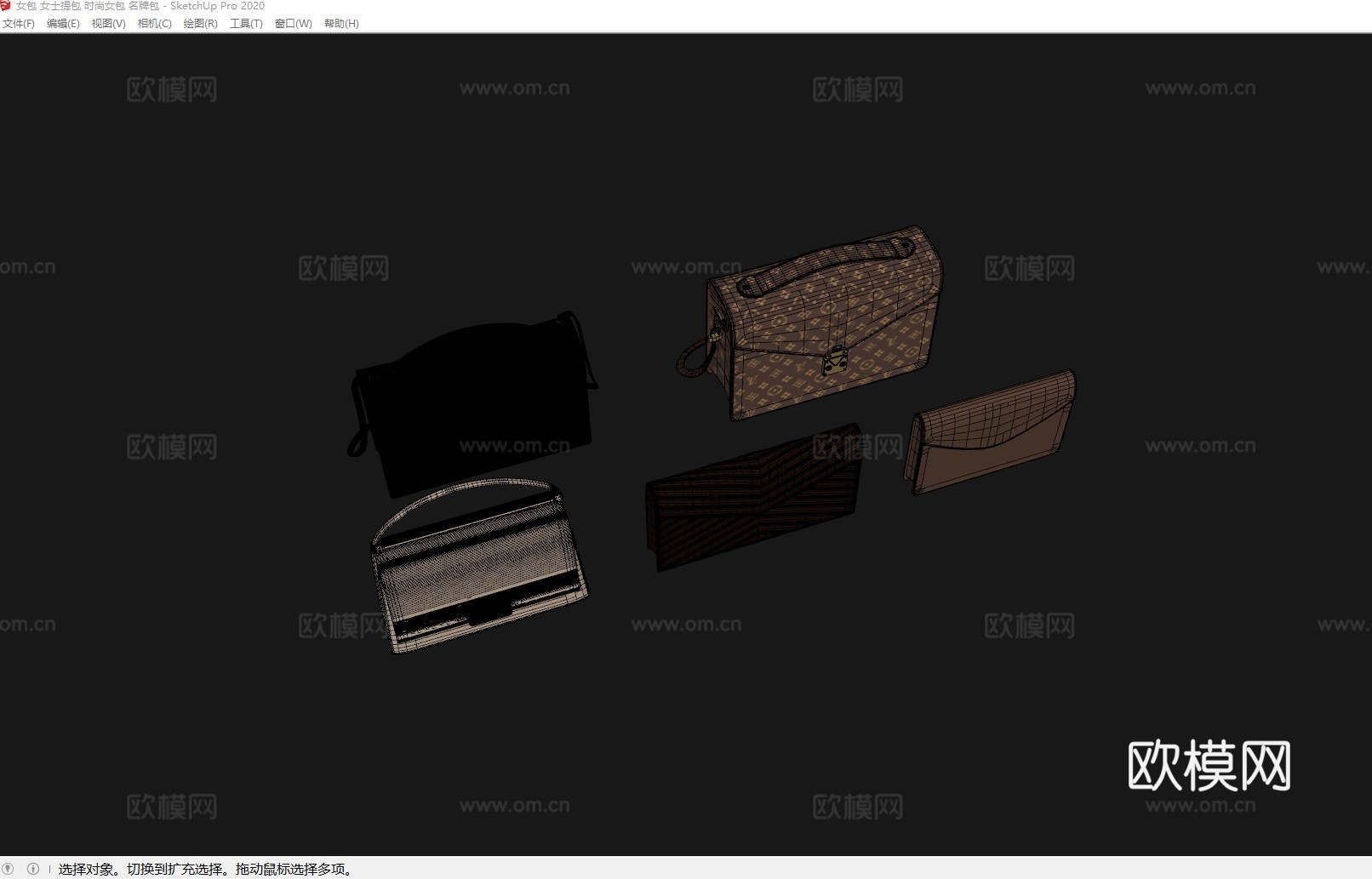Click the geo-location icon in status bar
Viewport: 1372px width, 879px height.
pyautogui.click(x=9, y=869)
